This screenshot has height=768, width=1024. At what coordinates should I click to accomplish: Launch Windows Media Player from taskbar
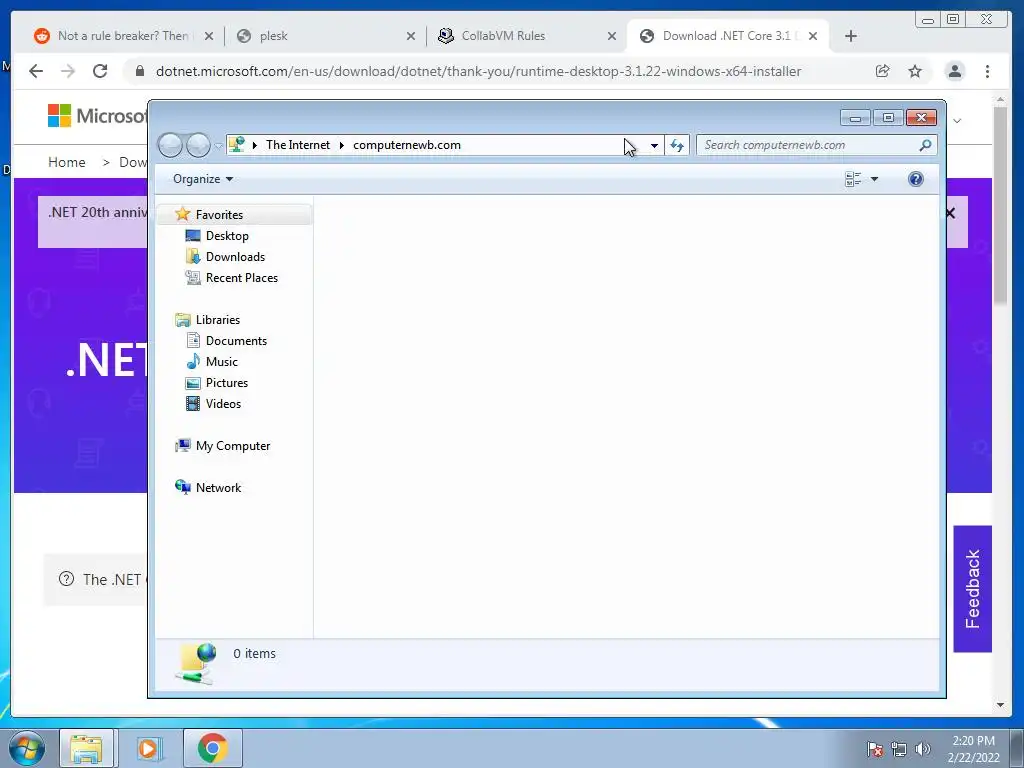point(148,748)
